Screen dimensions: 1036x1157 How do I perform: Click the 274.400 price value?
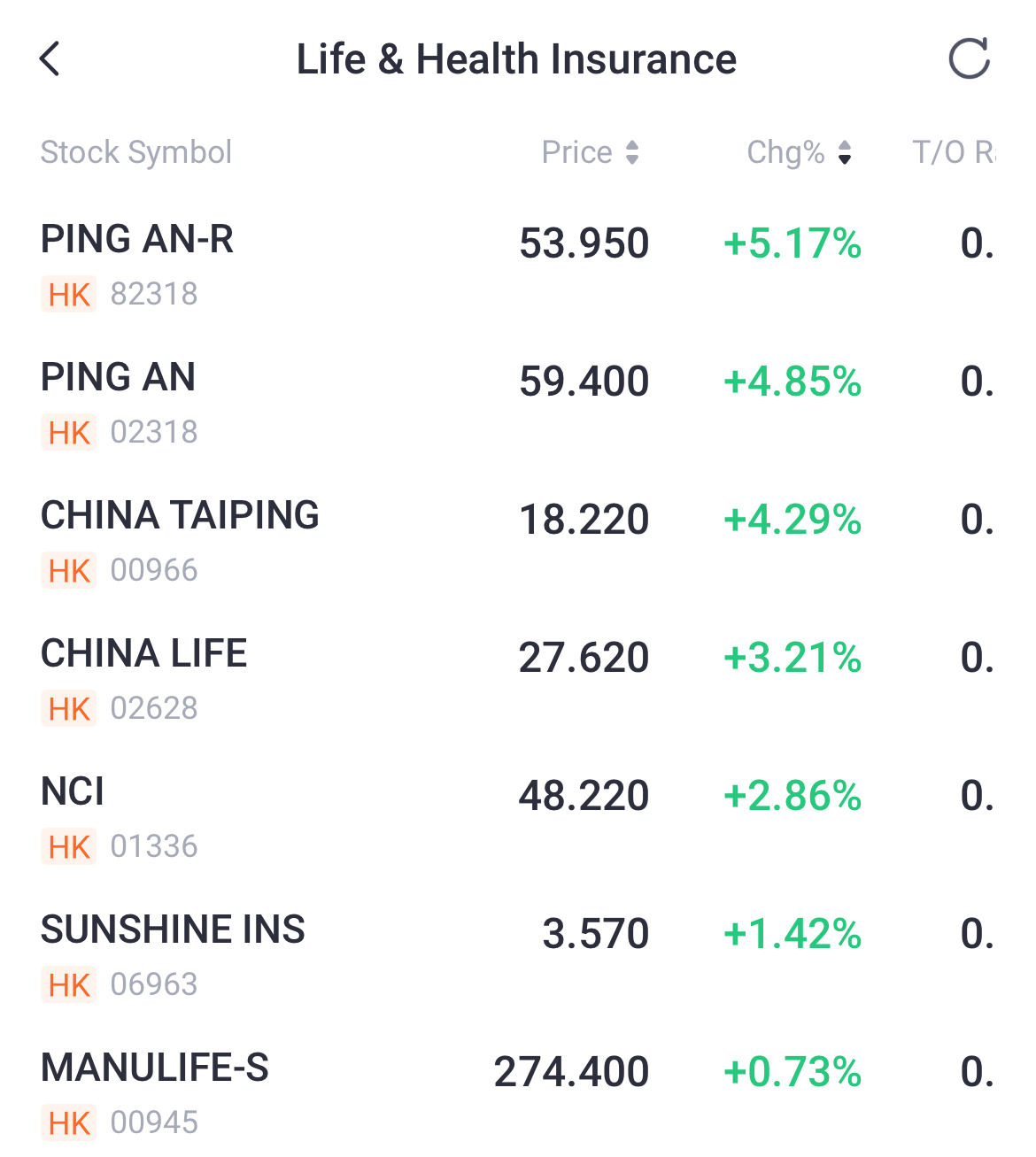571,1072
